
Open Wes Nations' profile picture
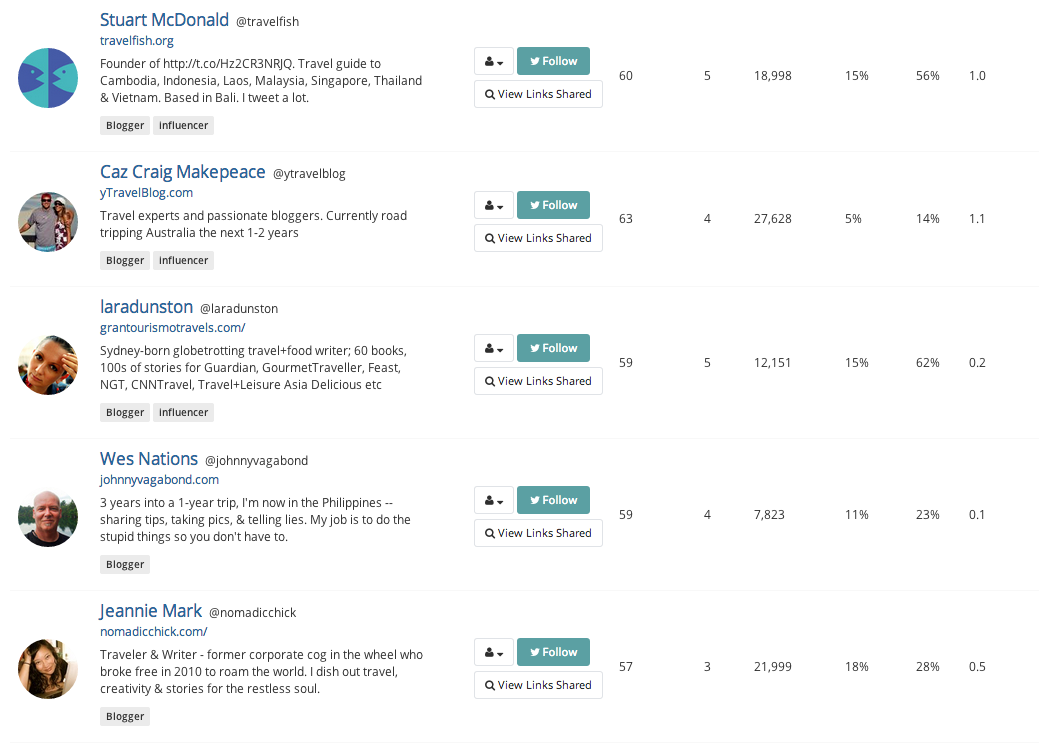(48, 517)
